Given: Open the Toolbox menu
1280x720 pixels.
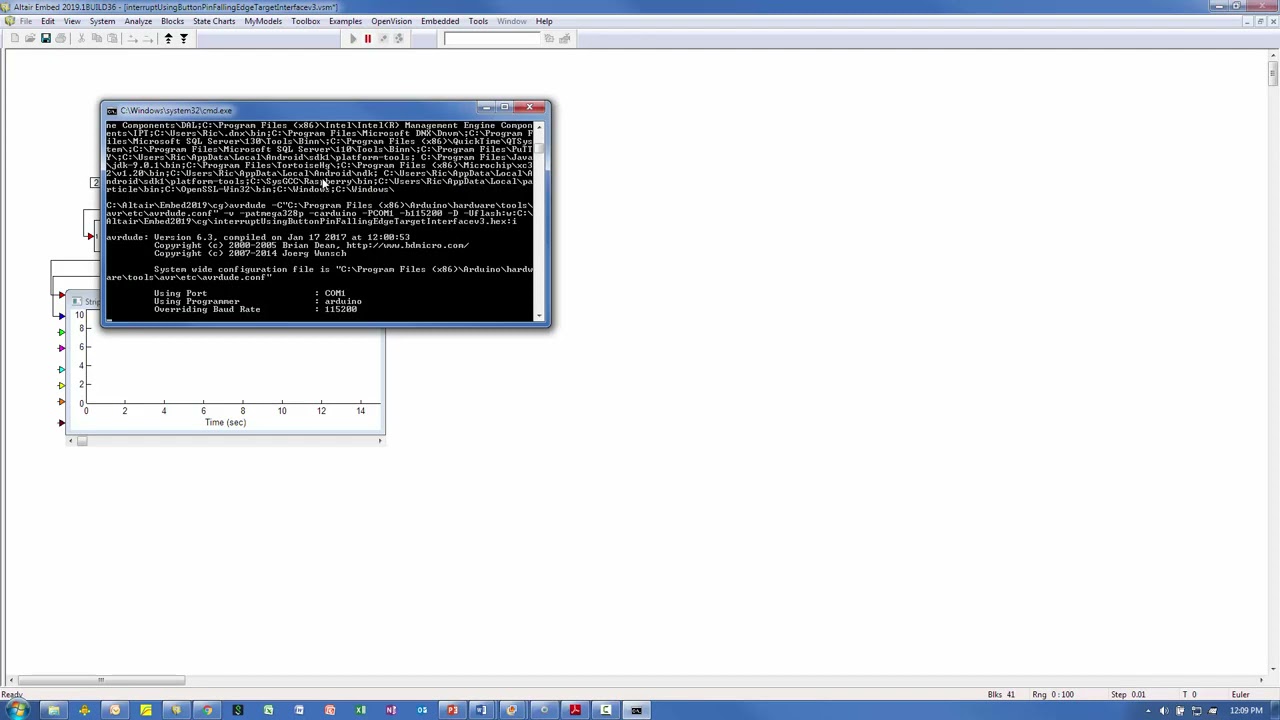Looking at the screenshot, I should (306, 21).
